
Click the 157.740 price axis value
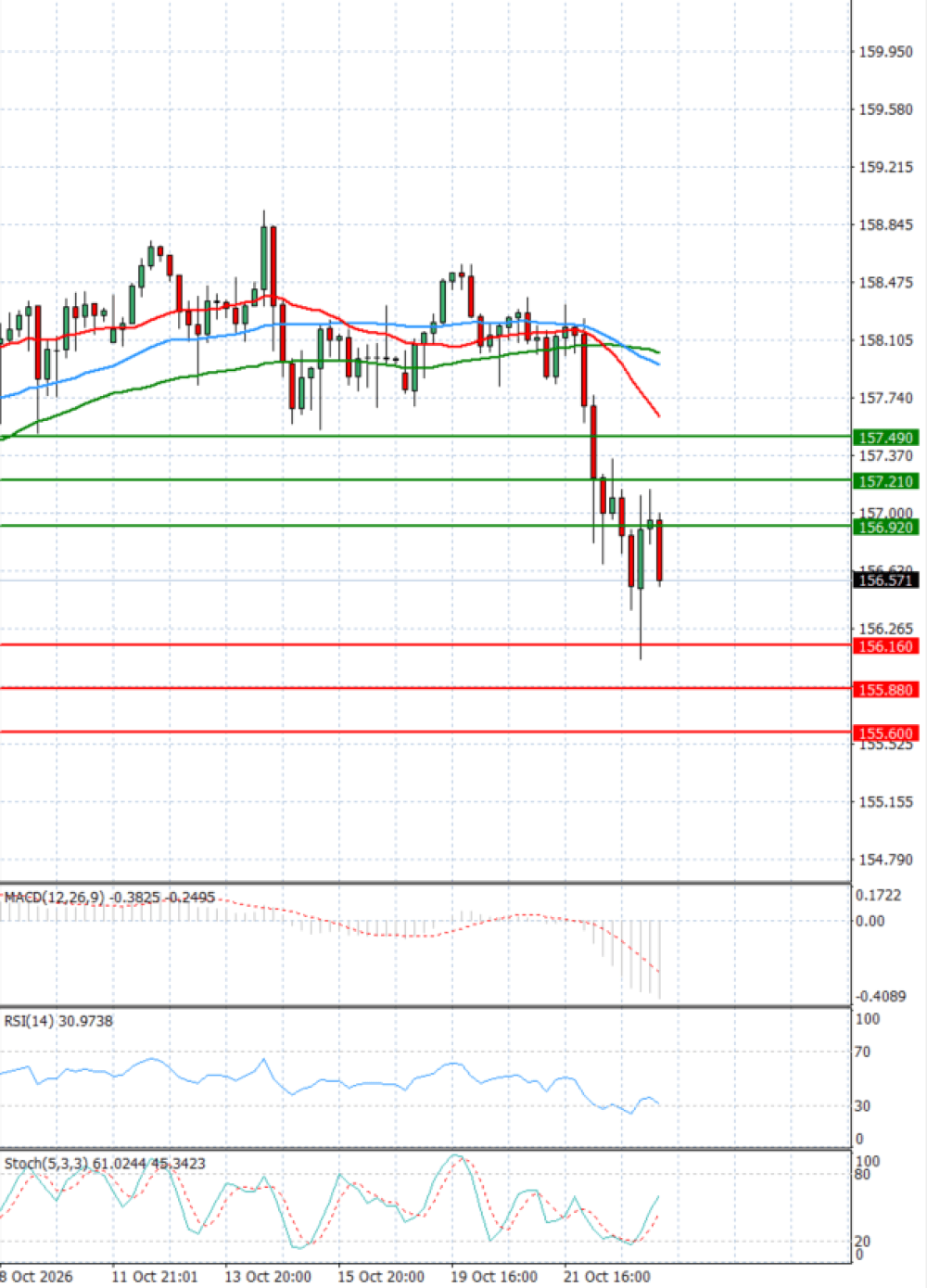885,398
